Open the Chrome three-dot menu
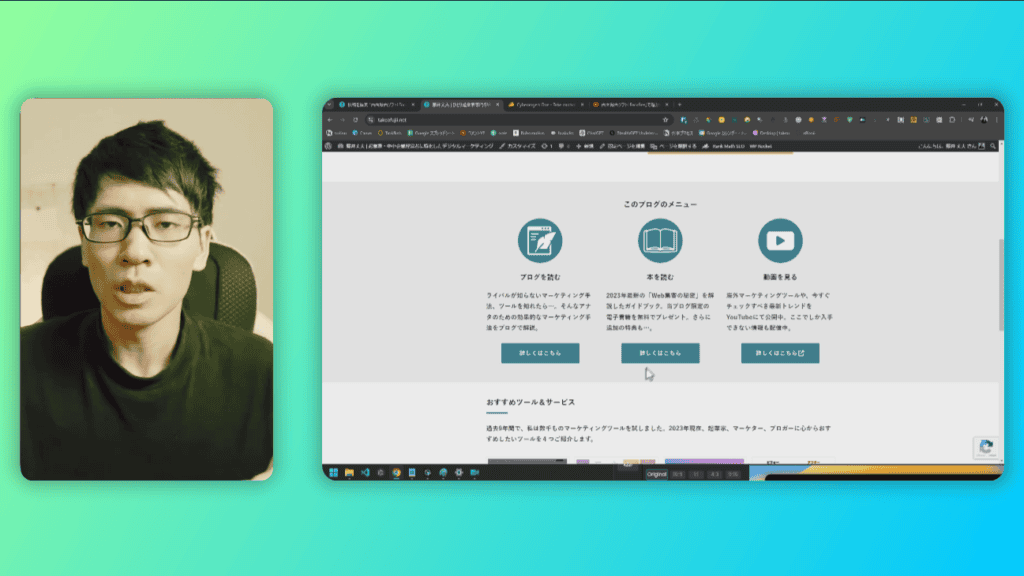This screenshot has height=576, width=1024. [997, 120]
